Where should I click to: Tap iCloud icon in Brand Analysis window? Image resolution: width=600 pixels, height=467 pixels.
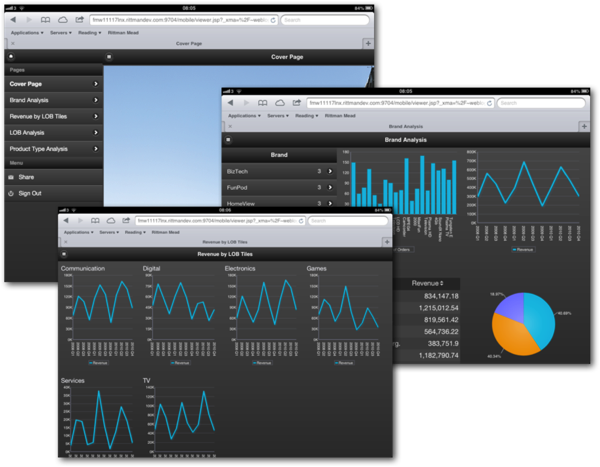coord(280,103)
